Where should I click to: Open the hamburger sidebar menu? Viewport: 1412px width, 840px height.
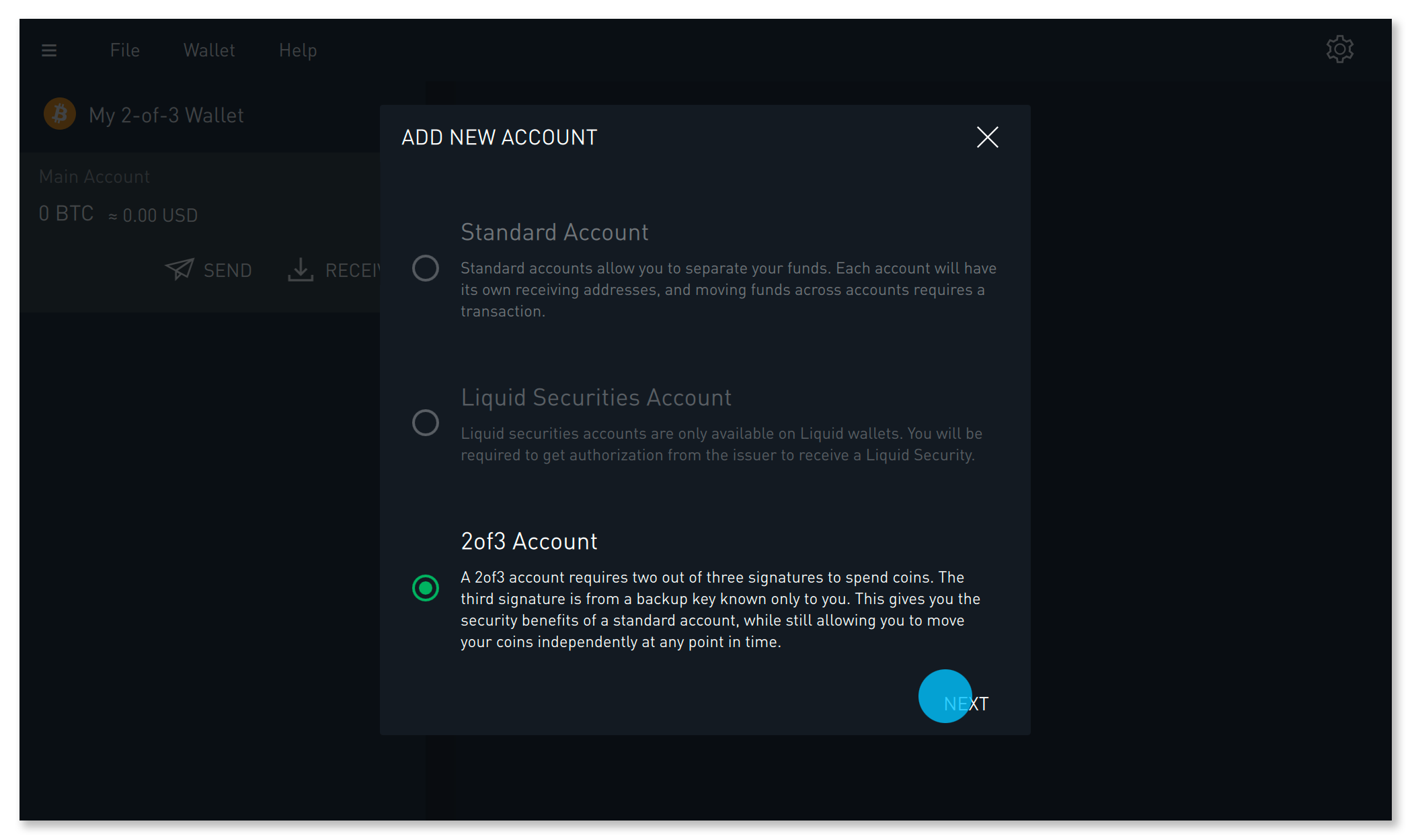(x=49, y=50)
